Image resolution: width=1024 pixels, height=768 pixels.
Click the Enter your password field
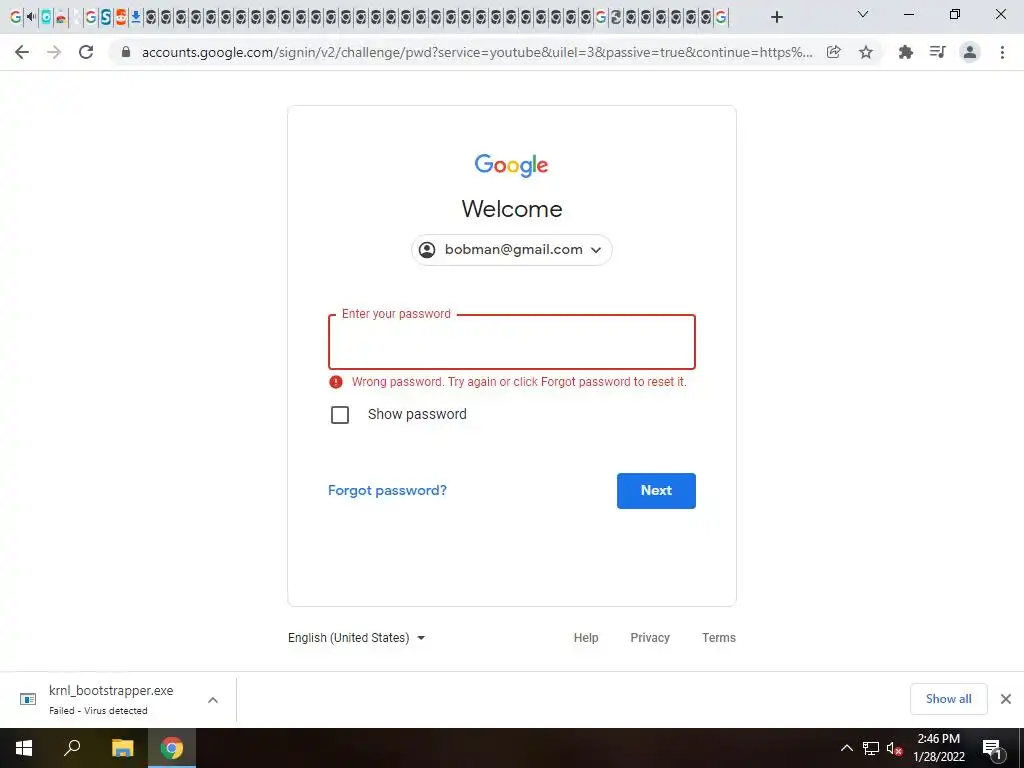pyautogui.click(x=512, y=342)
